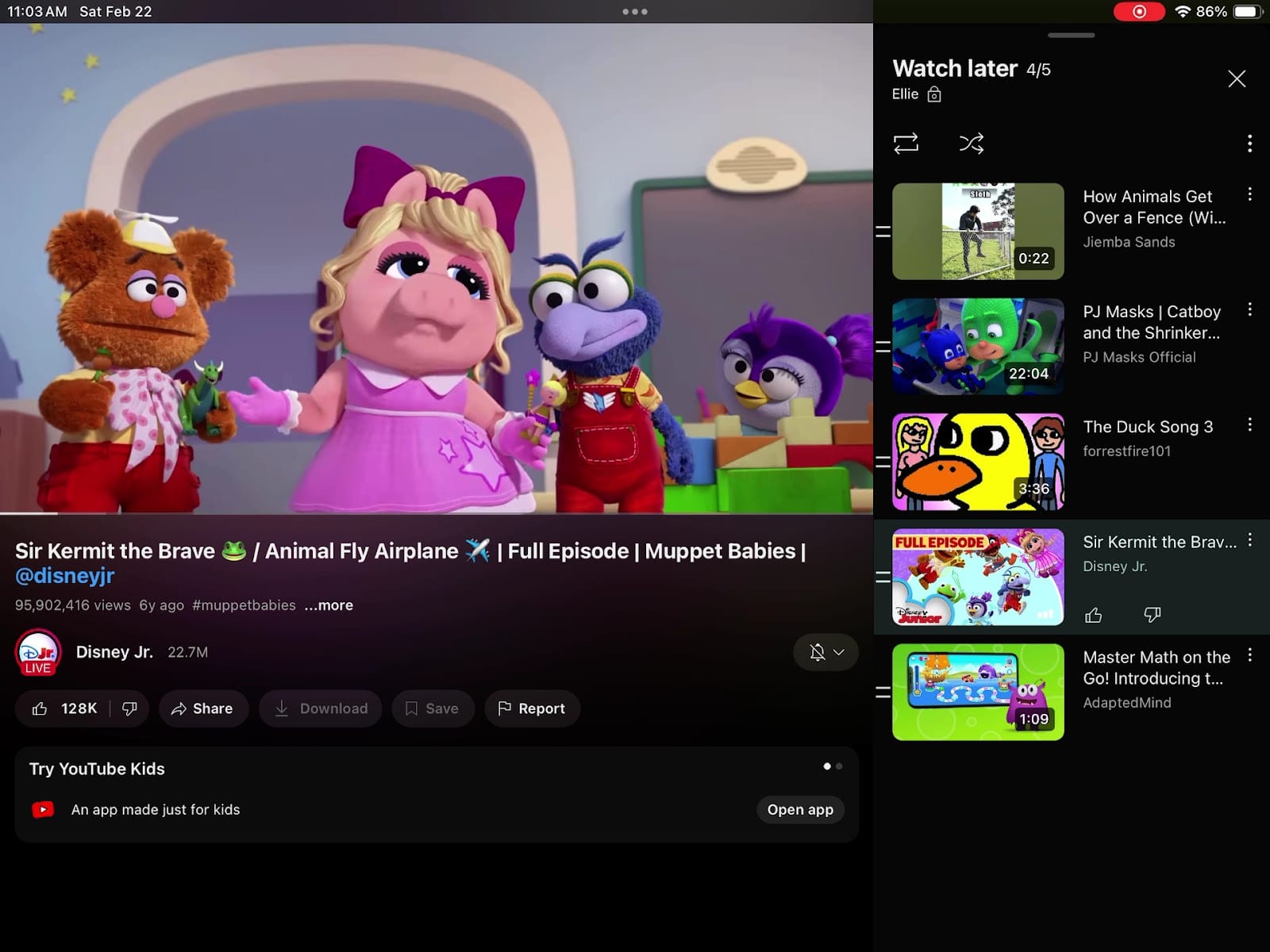Open Disney Jr. channel avatar
The width and height of the screenshot is (1270, 952).
(x=38, y=652)
